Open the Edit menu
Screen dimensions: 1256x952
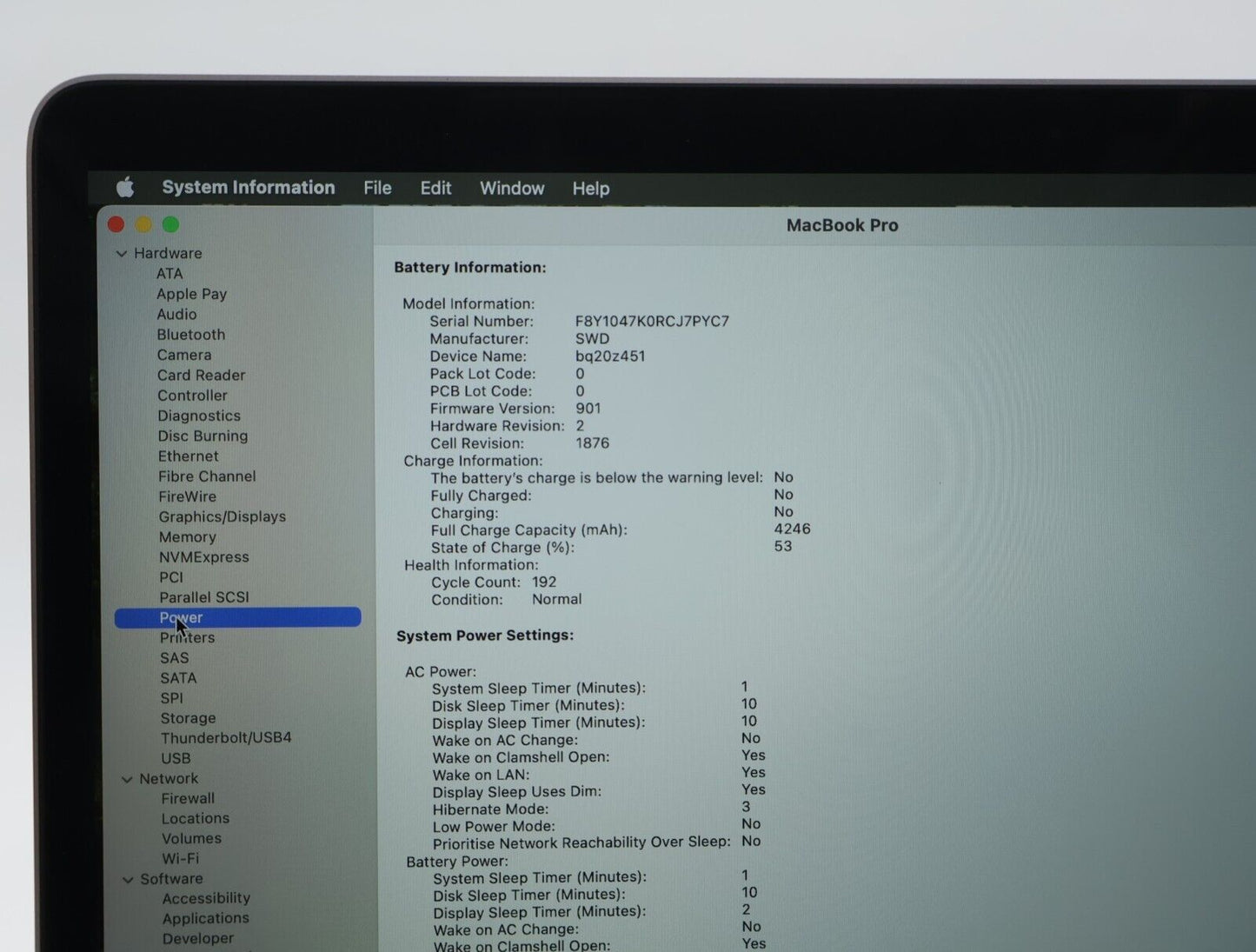pos(435,188)
